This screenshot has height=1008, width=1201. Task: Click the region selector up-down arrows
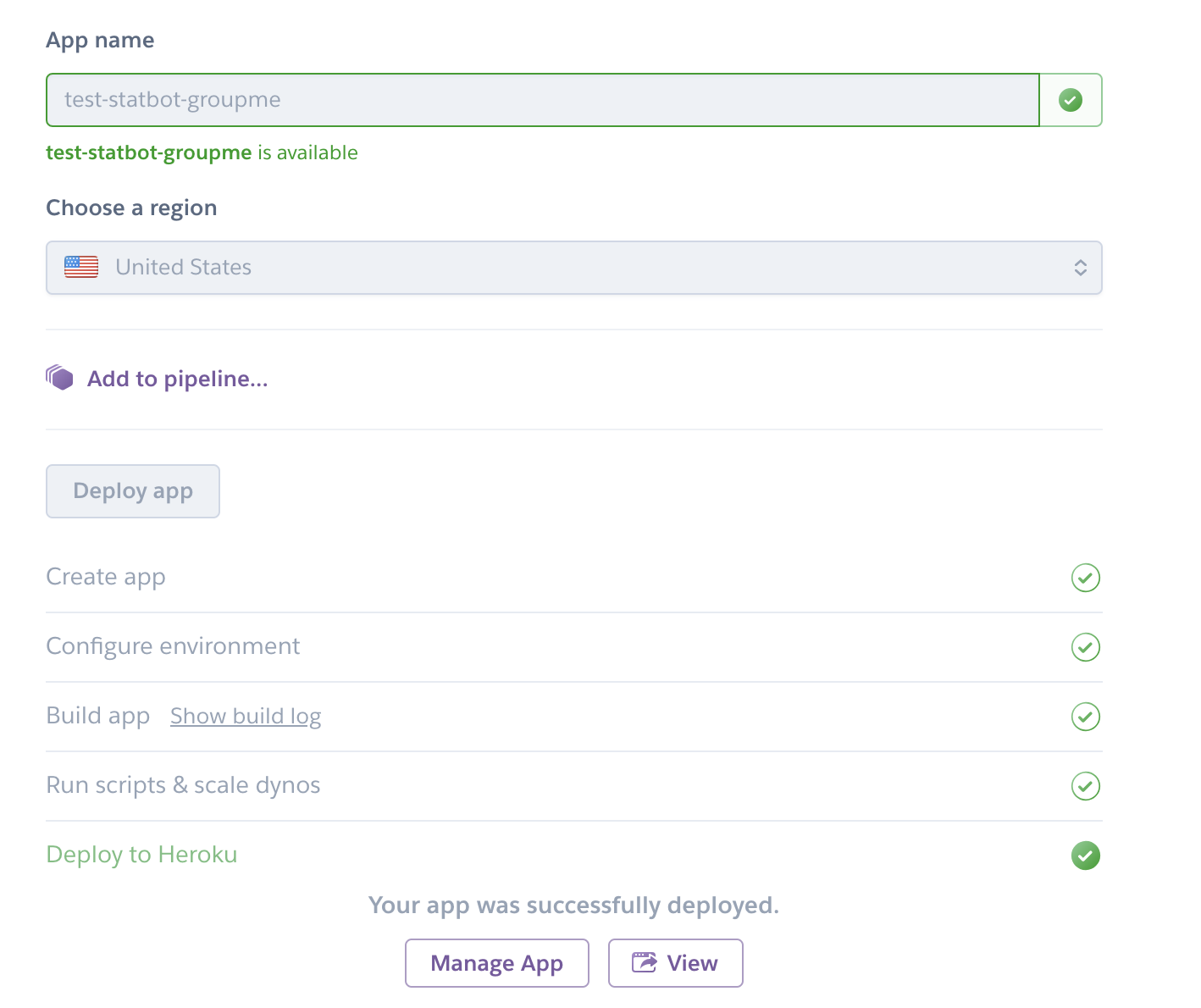(x=1080, y=268)
